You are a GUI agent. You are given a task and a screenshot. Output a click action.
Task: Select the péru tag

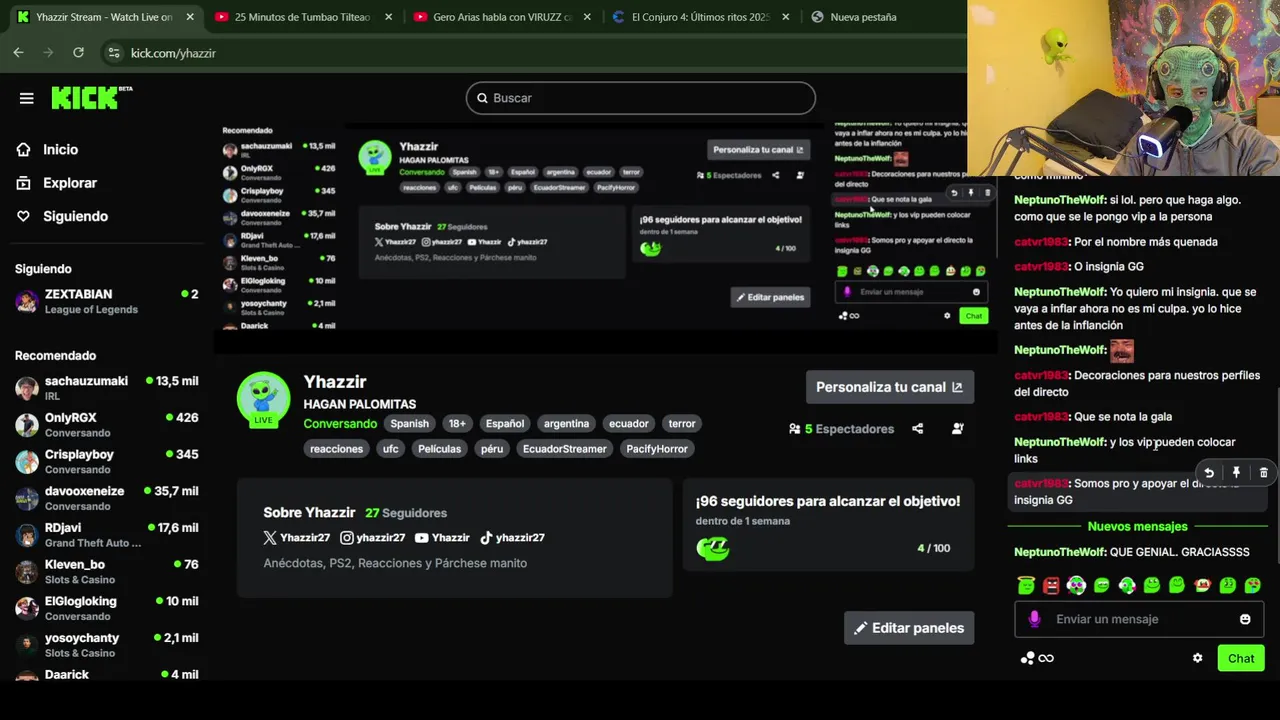pos(492,449)
